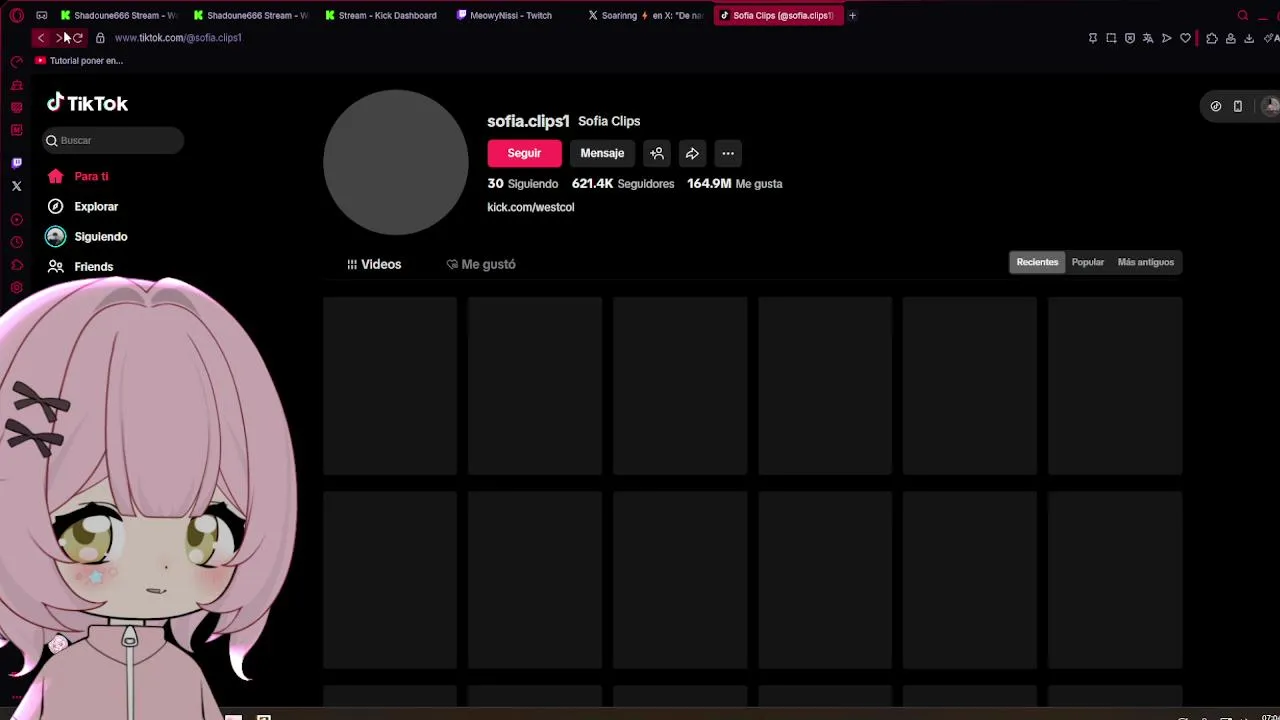Click the add-friend icon beside Mensaje

(657, 153)
